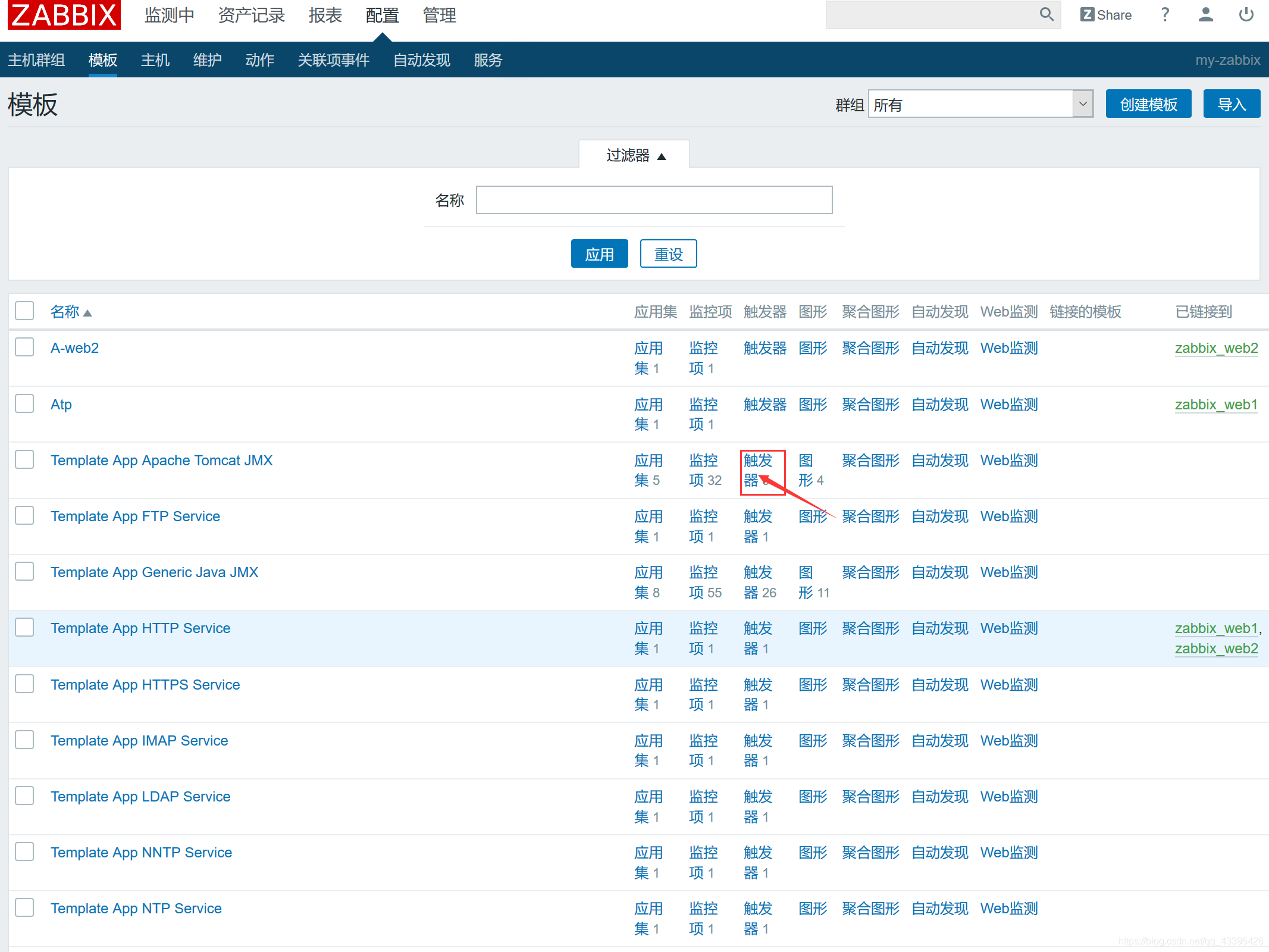Open Generic Java JMX 监控项 55 link
Screen dimensions: 1269x952
(705, 583)
